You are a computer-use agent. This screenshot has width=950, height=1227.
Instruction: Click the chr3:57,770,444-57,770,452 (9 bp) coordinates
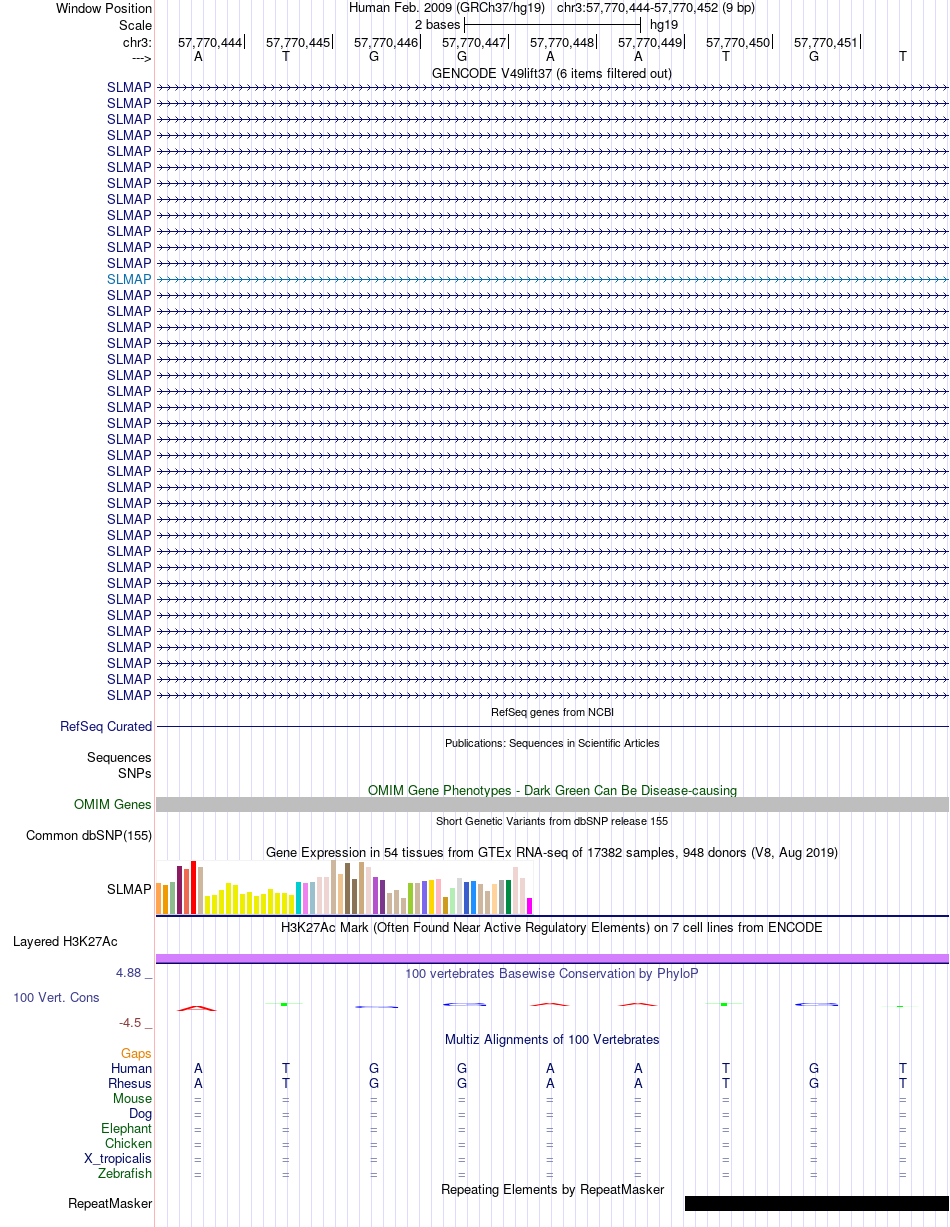point(656,7)
